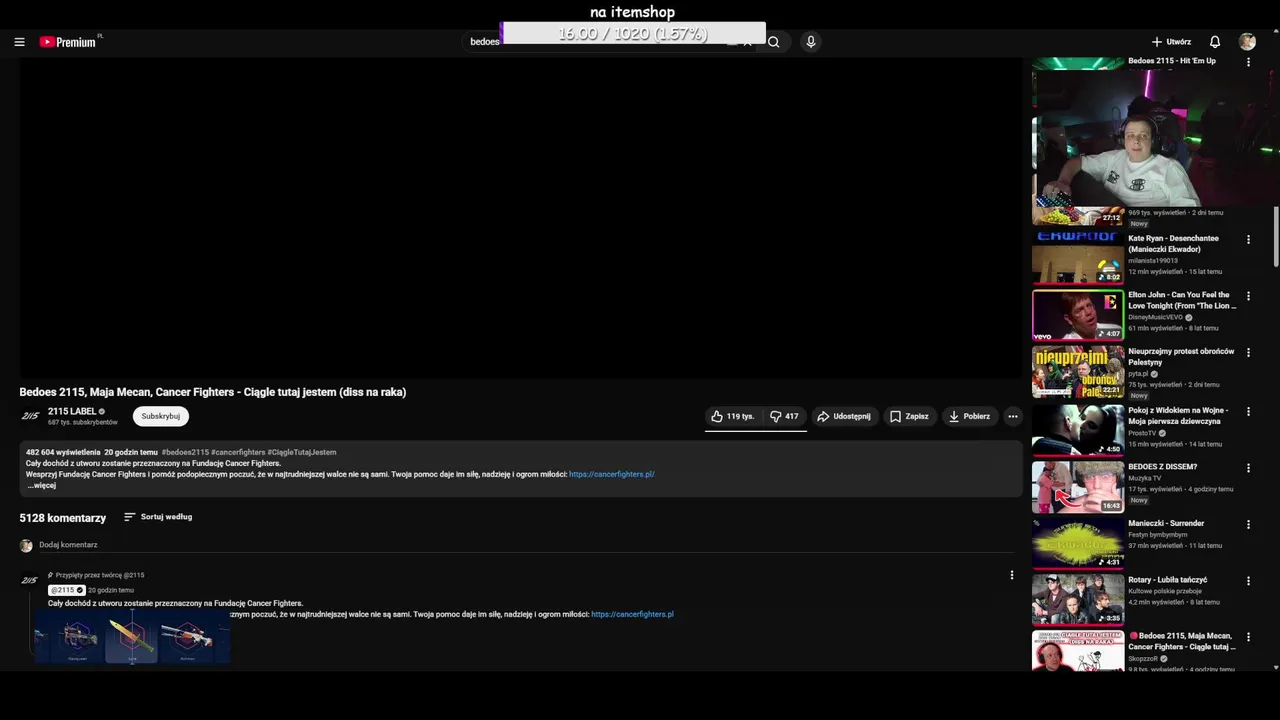The width and height of the screenshot is (1280, 720).
Task: Open BEDOES Z DISSEM? thumbnail
Action: pos(1078,486)
